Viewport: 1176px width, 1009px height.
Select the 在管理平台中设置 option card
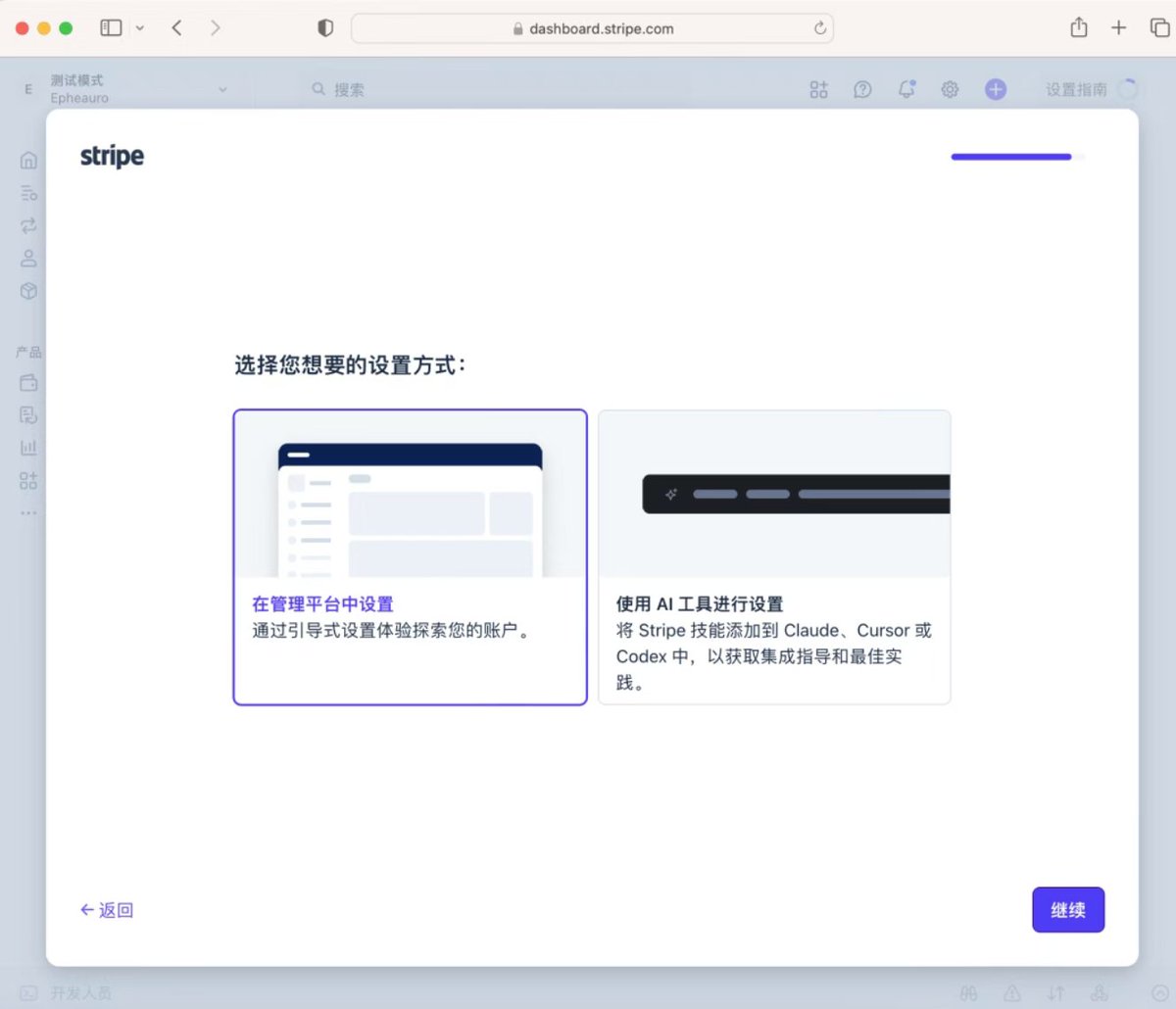coord(410,556)
